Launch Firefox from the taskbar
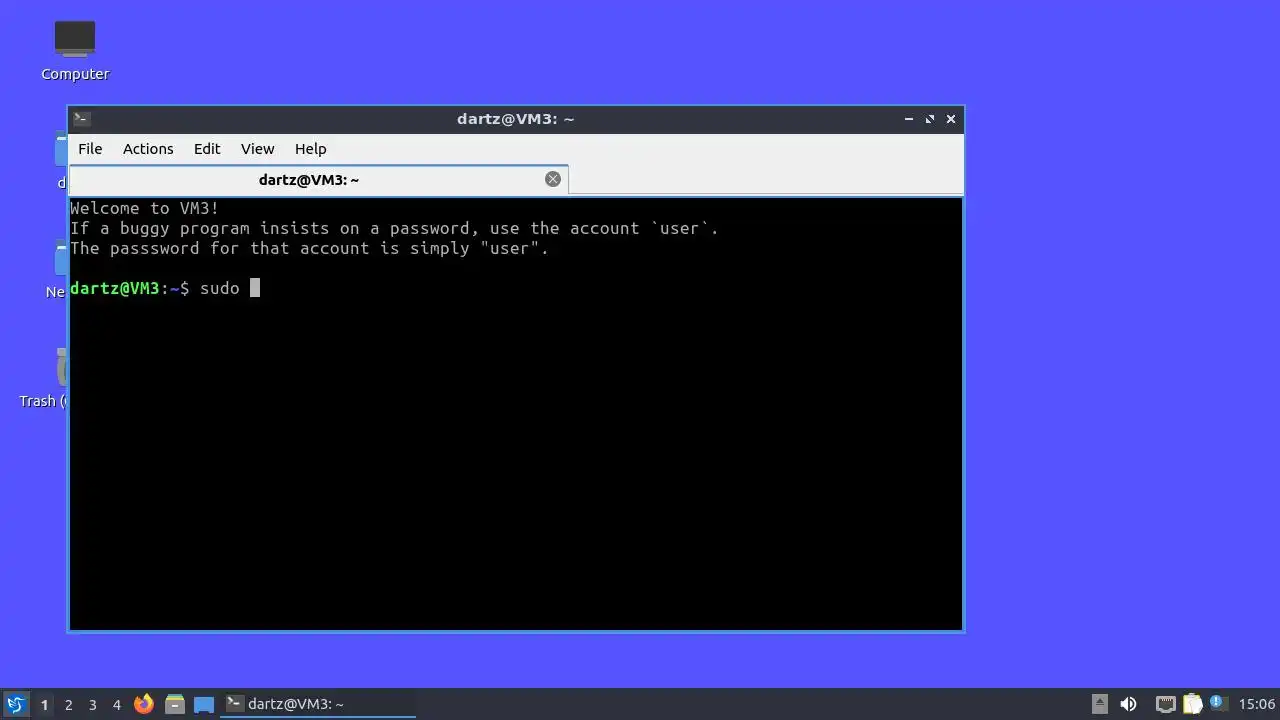The image size is (1280, 720). [x=144, y=704]
